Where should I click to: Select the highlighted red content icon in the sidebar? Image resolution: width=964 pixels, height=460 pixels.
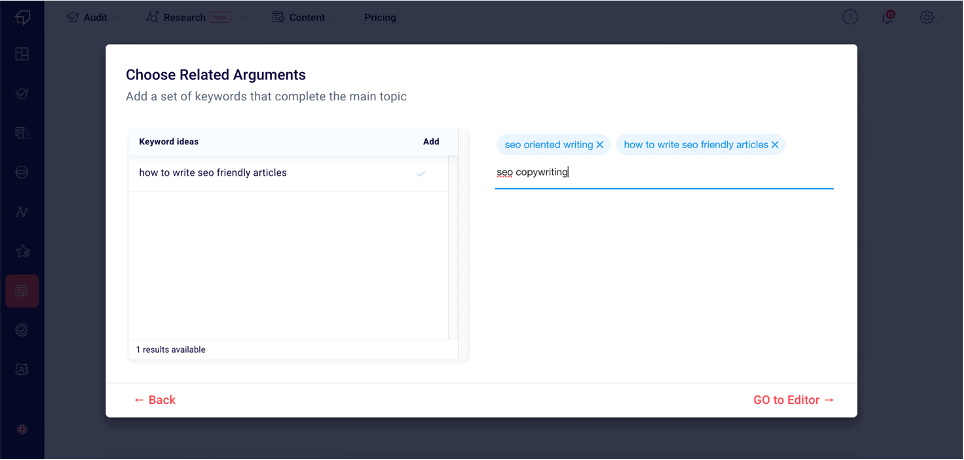(x=22, y=291)
